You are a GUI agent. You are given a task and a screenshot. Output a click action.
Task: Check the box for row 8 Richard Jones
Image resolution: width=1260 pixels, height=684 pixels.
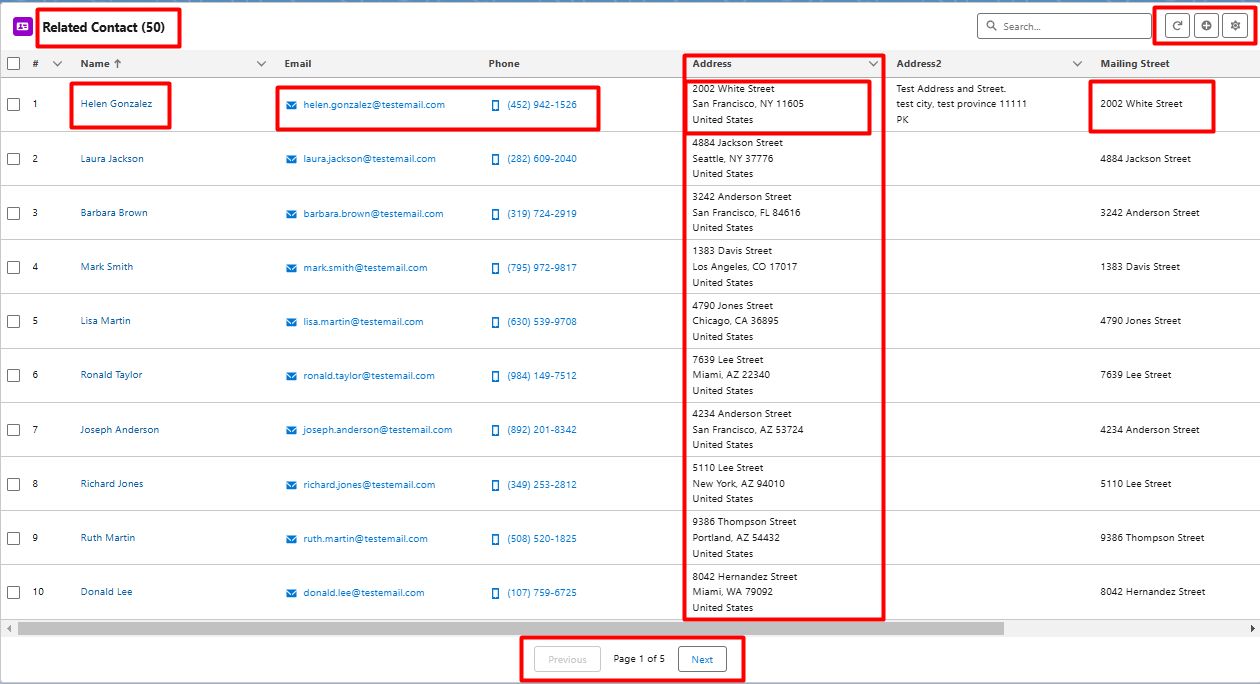13,484
